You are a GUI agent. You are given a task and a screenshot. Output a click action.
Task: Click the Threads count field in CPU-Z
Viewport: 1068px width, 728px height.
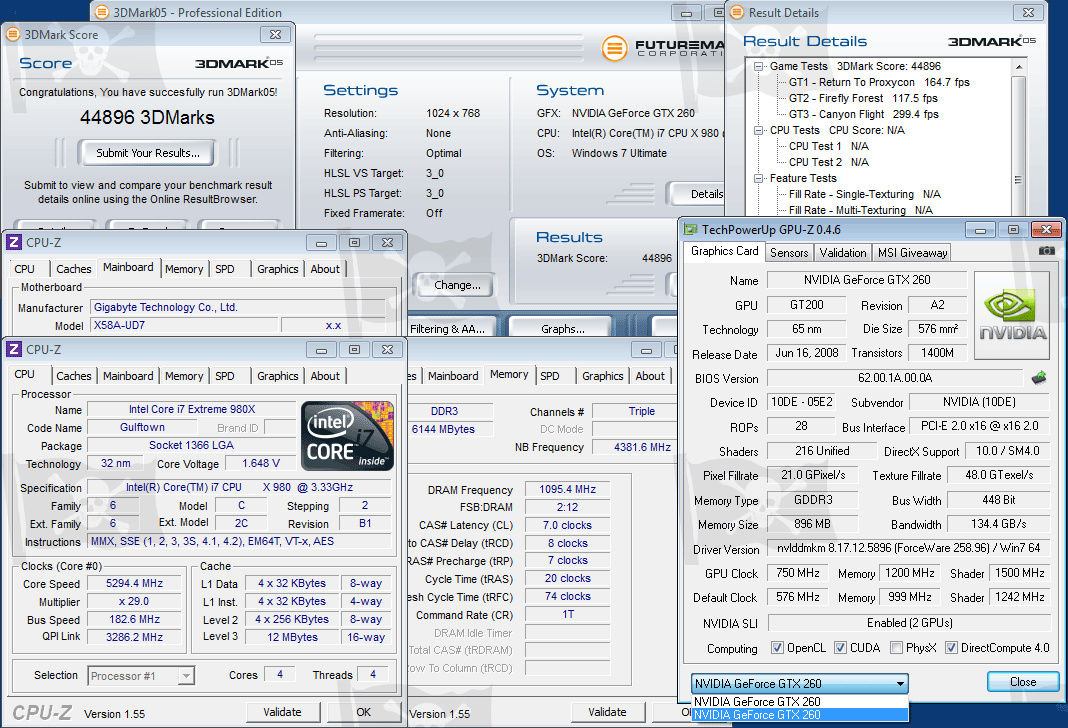[373, 674]
